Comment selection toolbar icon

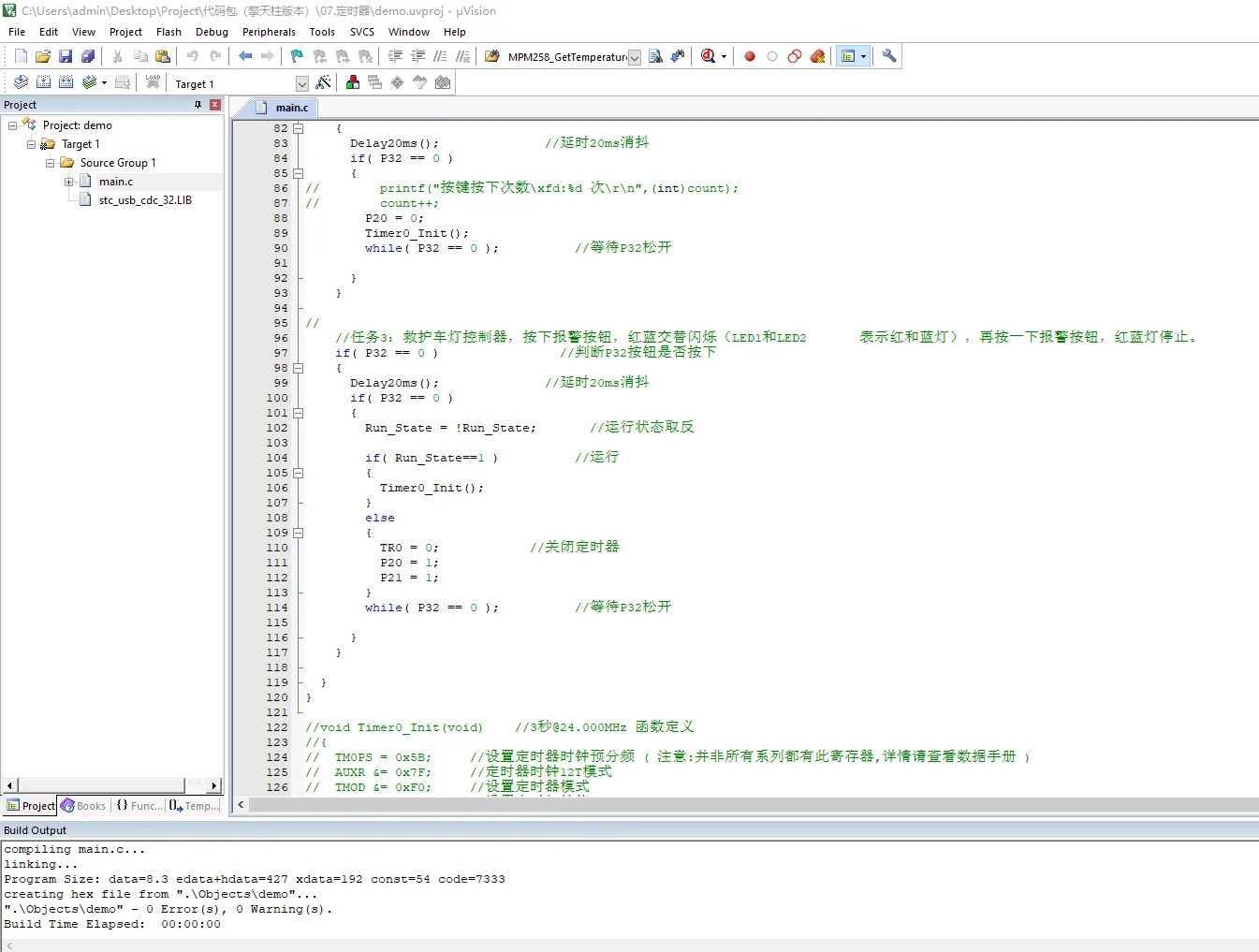pos(440,56)
